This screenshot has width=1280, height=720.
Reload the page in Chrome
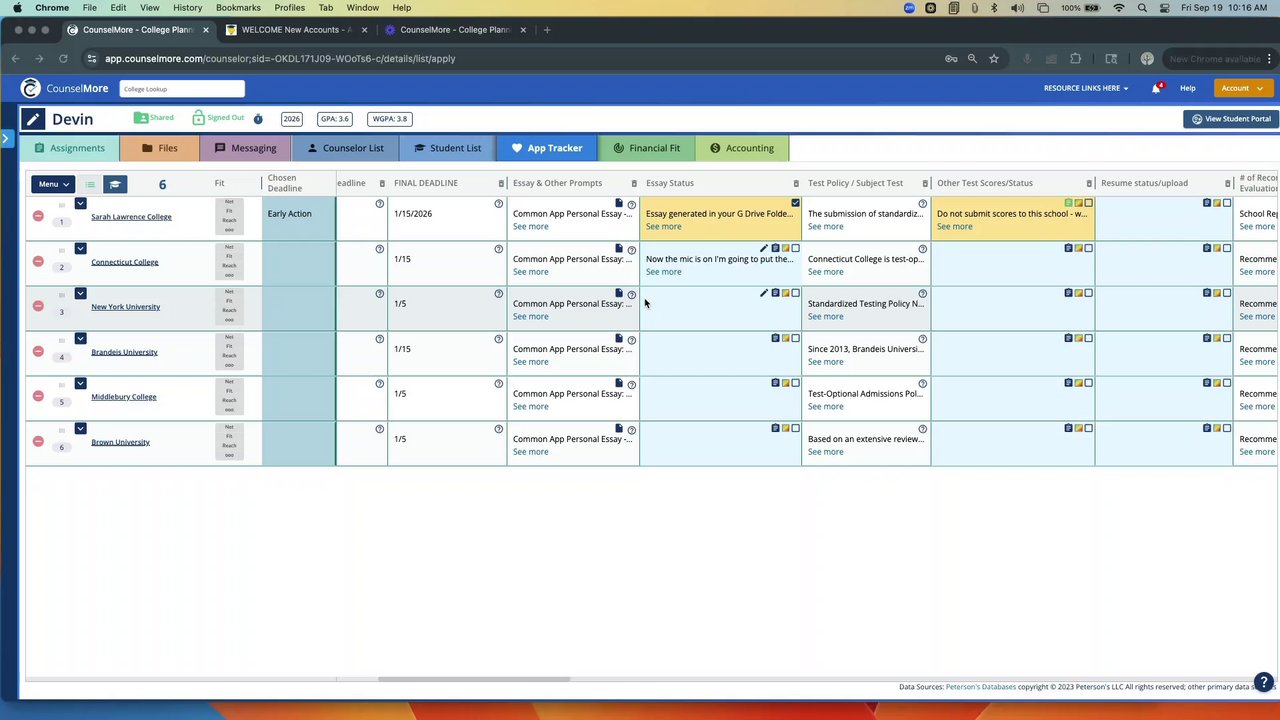point(63,59)
